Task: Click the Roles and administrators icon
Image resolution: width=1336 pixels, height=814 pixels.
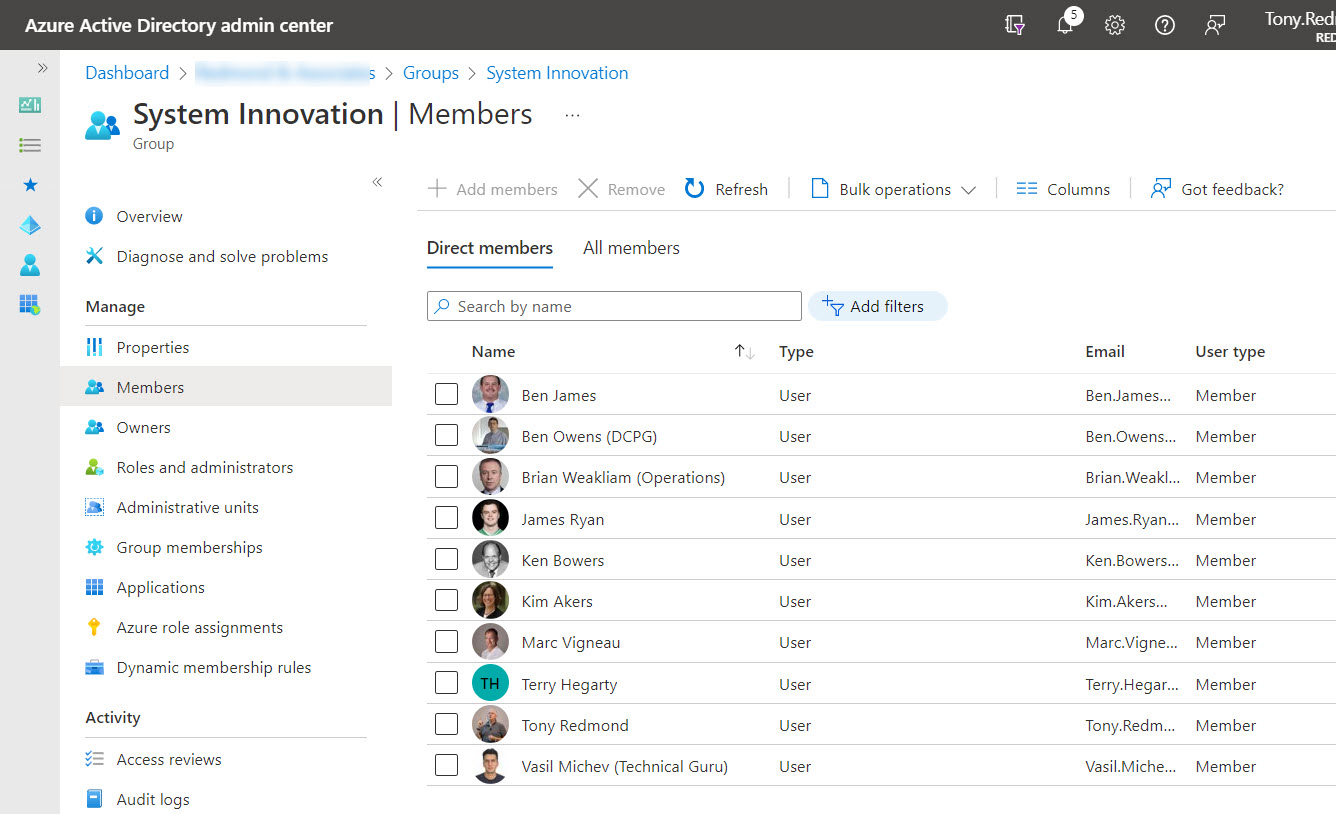Action: tap(94, 467)
